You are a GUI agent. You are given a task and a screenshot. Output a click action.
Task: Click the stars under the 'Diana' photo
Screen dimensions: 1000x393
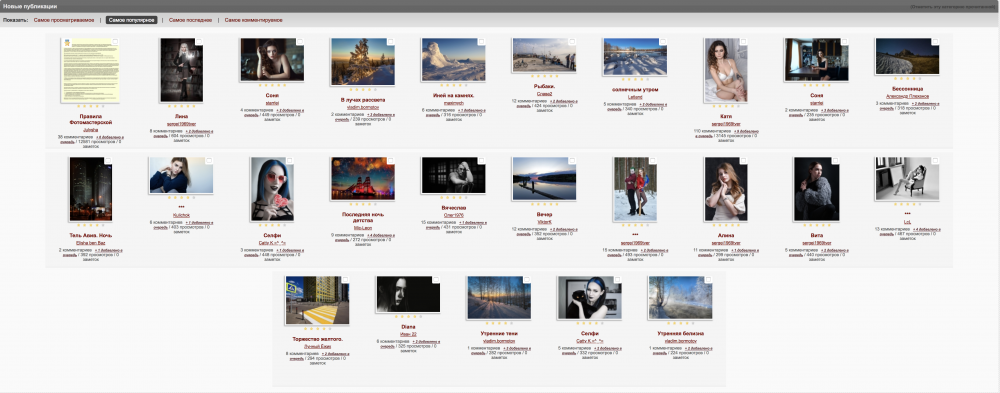(x=408, y=316)
